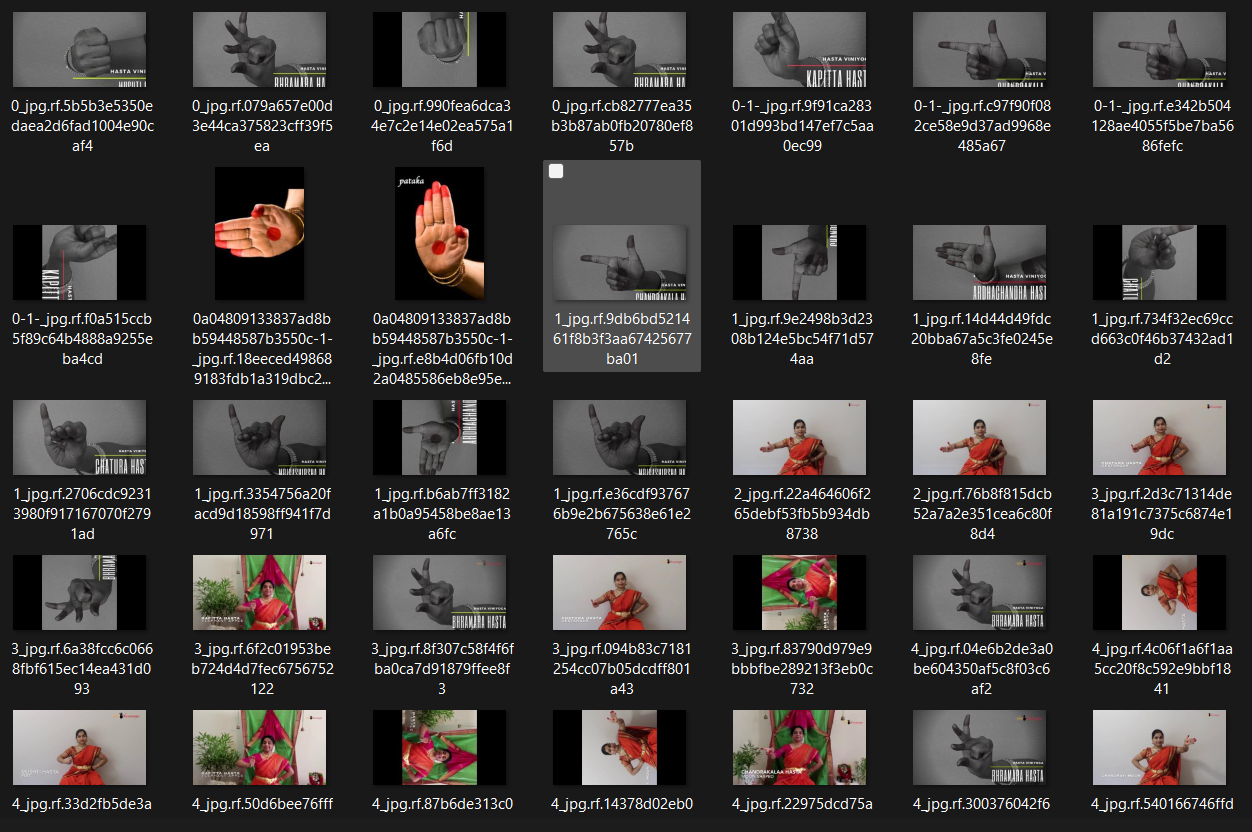
Task: Click thumbnail of 3_jpg.rf.6f2c01953be with green curtain
Action: [259, 593]
